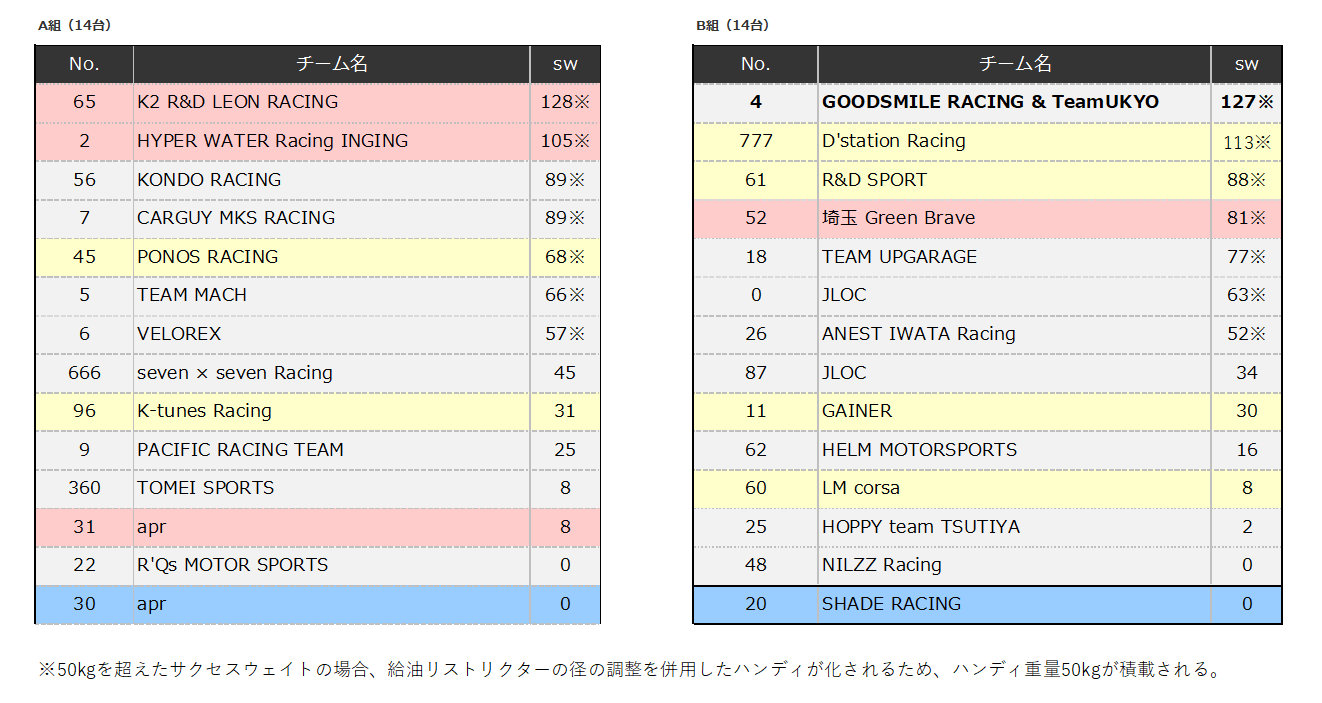Click car number 777 cell

[755, 141]
